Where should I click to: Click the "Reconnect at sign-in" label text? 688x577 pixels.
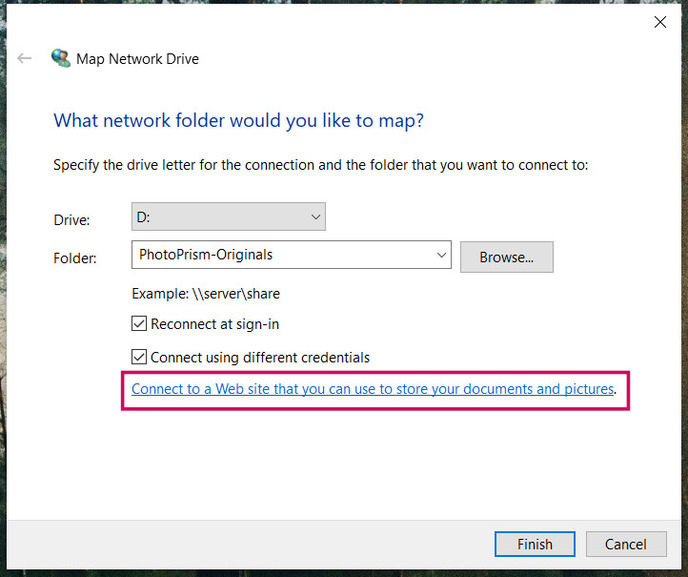214,324
